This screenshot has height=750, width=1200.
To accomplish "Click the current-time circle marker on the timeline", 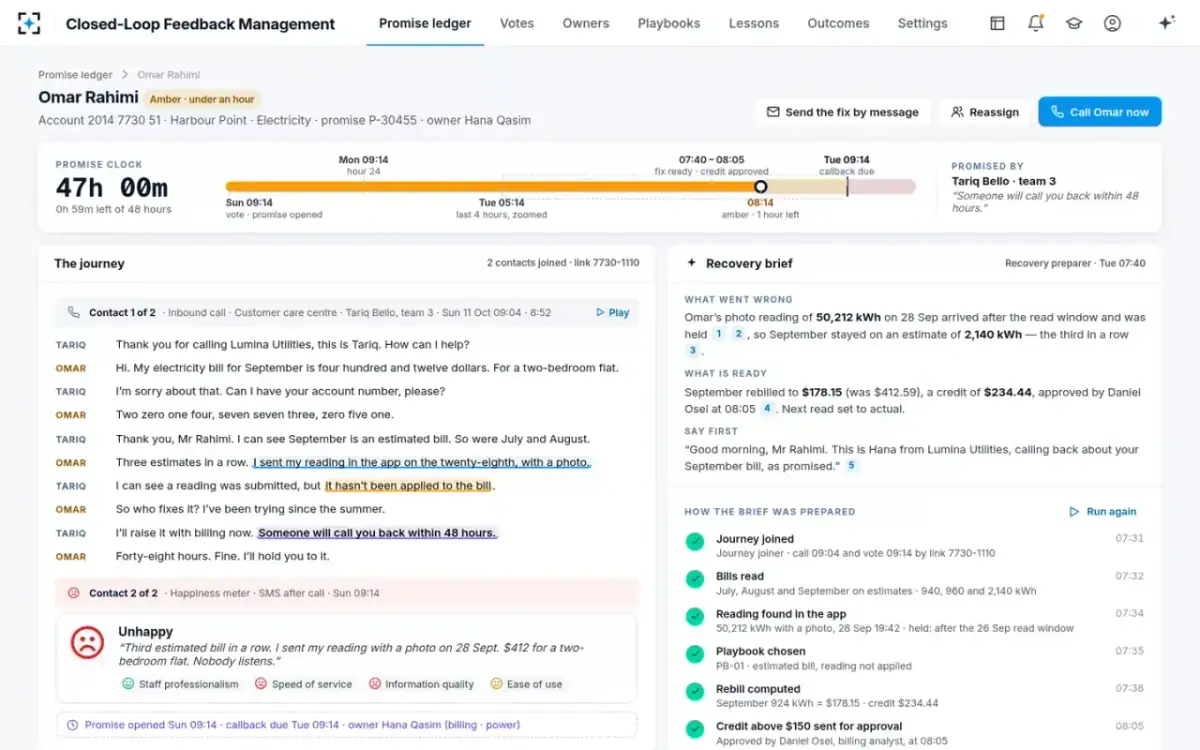I will 760,186.
